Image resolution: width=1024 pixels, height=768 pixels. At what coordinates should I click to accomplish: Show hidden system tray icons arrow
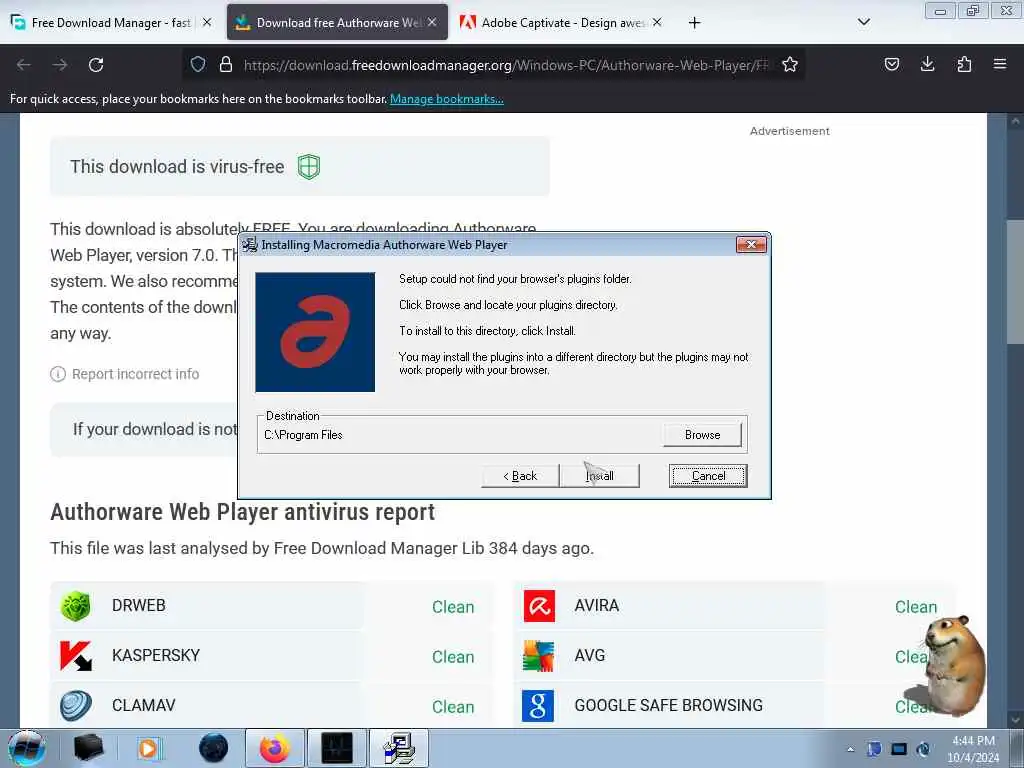(x=850, y=749)
